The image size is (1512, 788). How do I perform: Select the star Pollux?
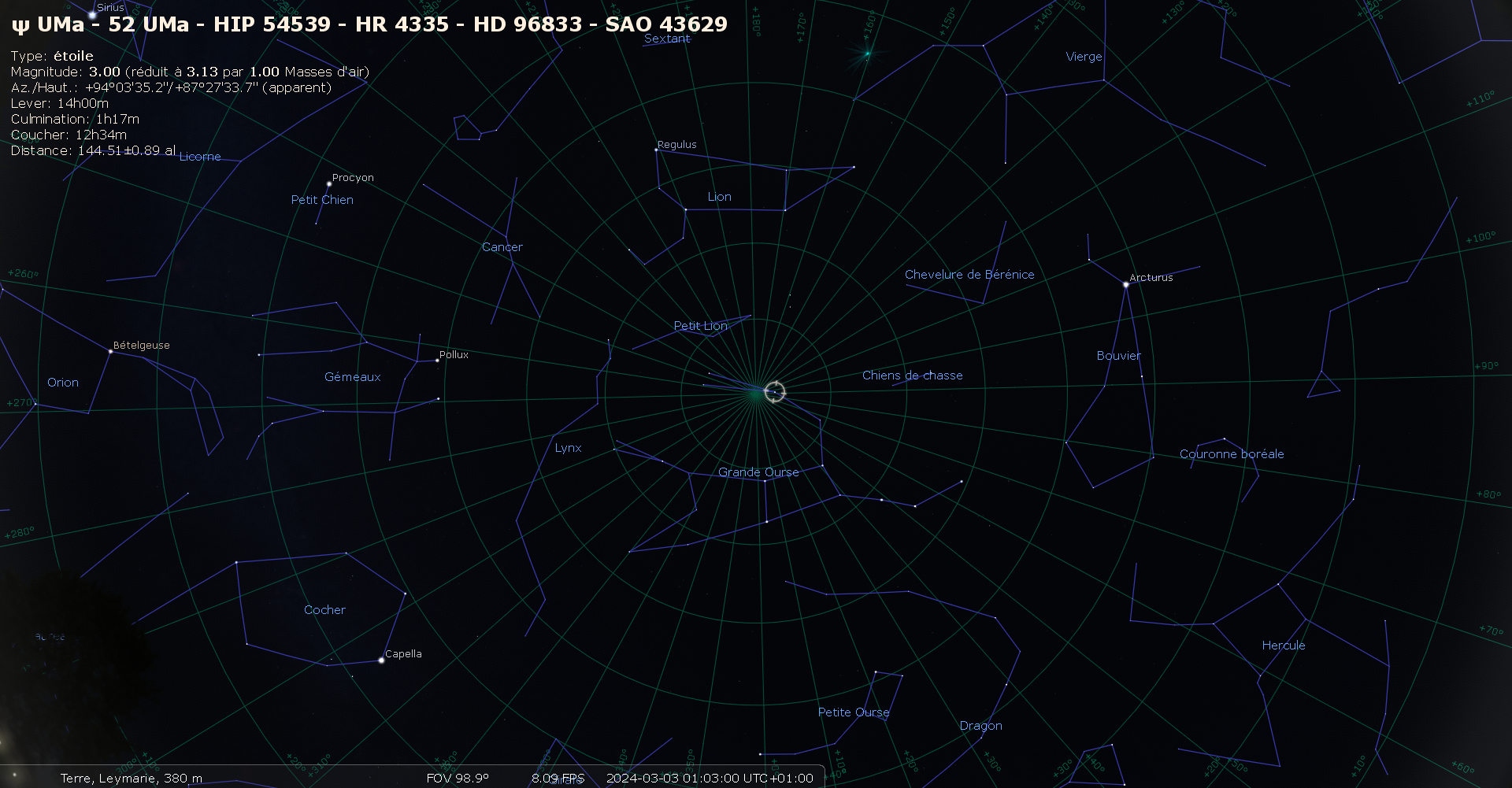pyautogui.click(x=438, y=361)
